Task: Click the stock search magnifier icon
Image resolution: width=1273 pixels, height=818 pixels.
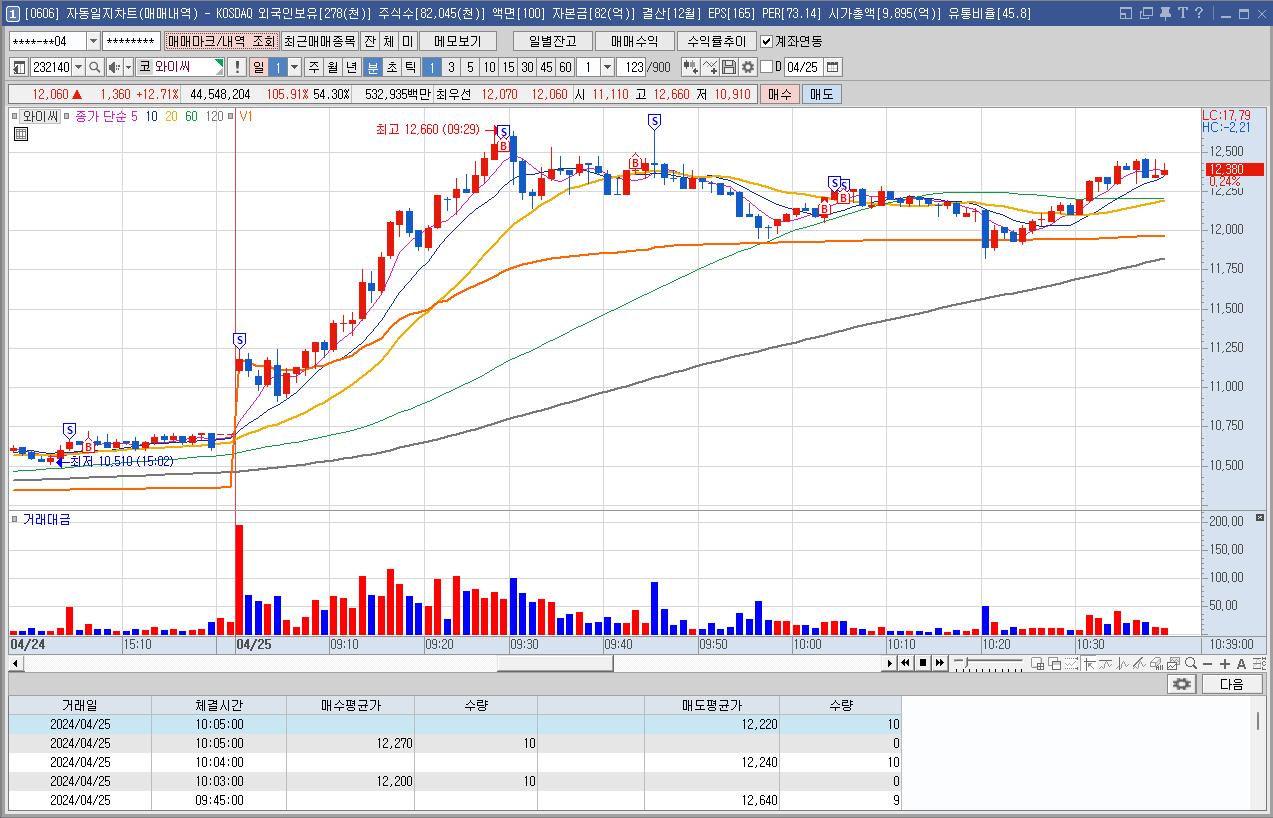Action: (94, 67)
